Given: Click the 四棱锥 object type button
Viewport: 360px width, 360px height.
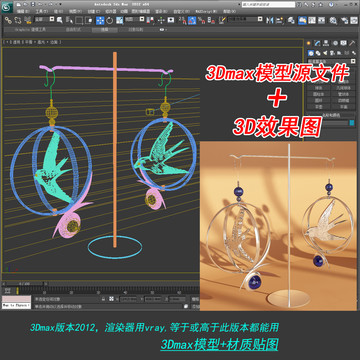Looking at the screenshot, I should (x=343, y=100).
